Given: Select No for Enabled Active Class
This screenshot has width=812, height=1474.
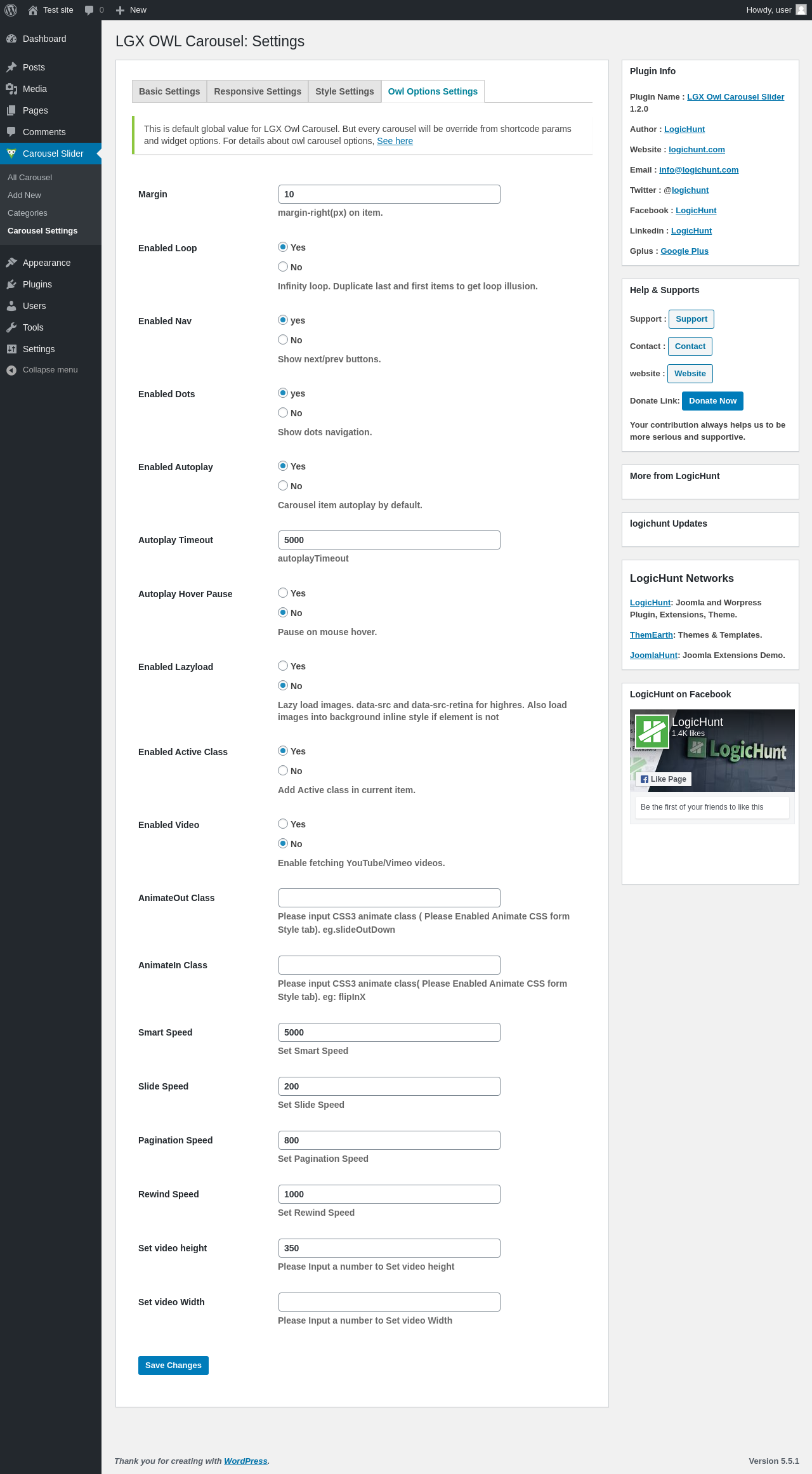Looking at the screenshot, I should coord(283,770).
